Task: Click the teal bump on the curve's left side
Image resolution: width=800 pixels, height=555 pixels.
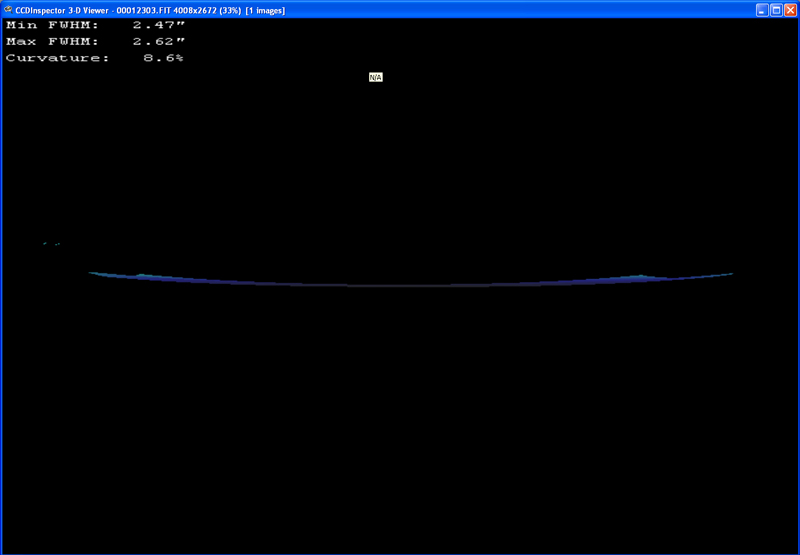Action: point(141,275)
